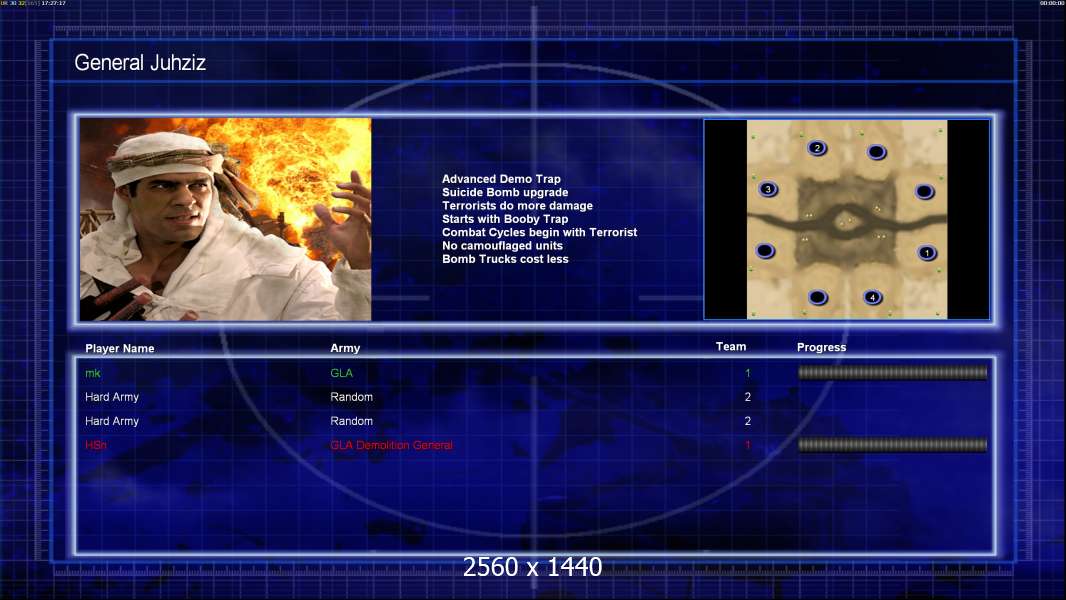The height and width of the screenshot is (600, 1066).
Task: Click the 'Terrorists do more damage' line
Action: tap(517, 205)
